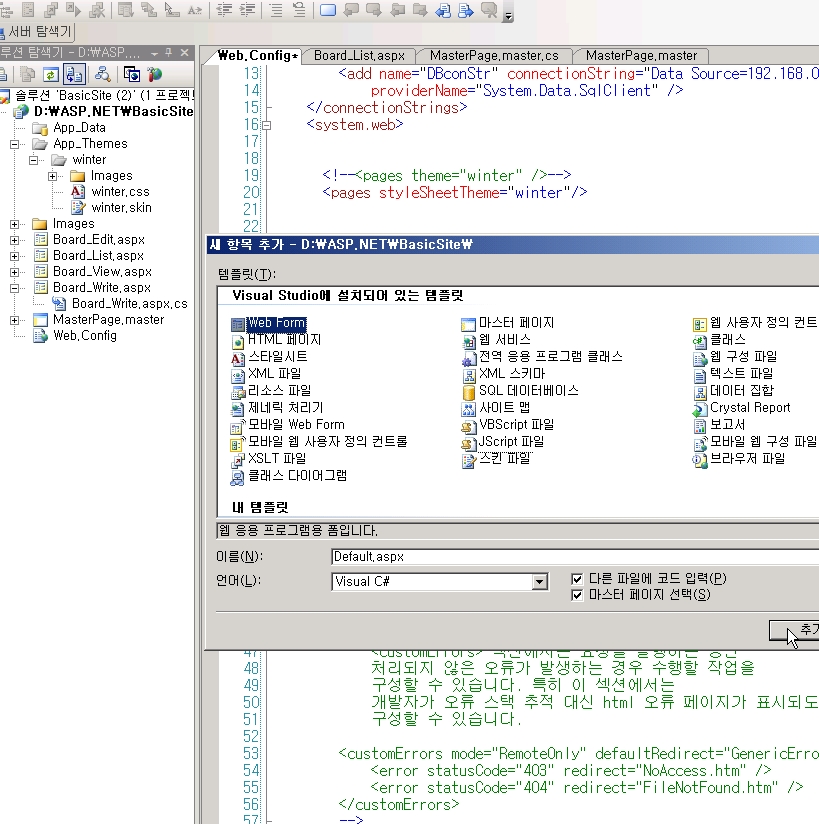819x824 pixels.
Task: Collapse system.web outline region in code
Action: coord(267,125)
